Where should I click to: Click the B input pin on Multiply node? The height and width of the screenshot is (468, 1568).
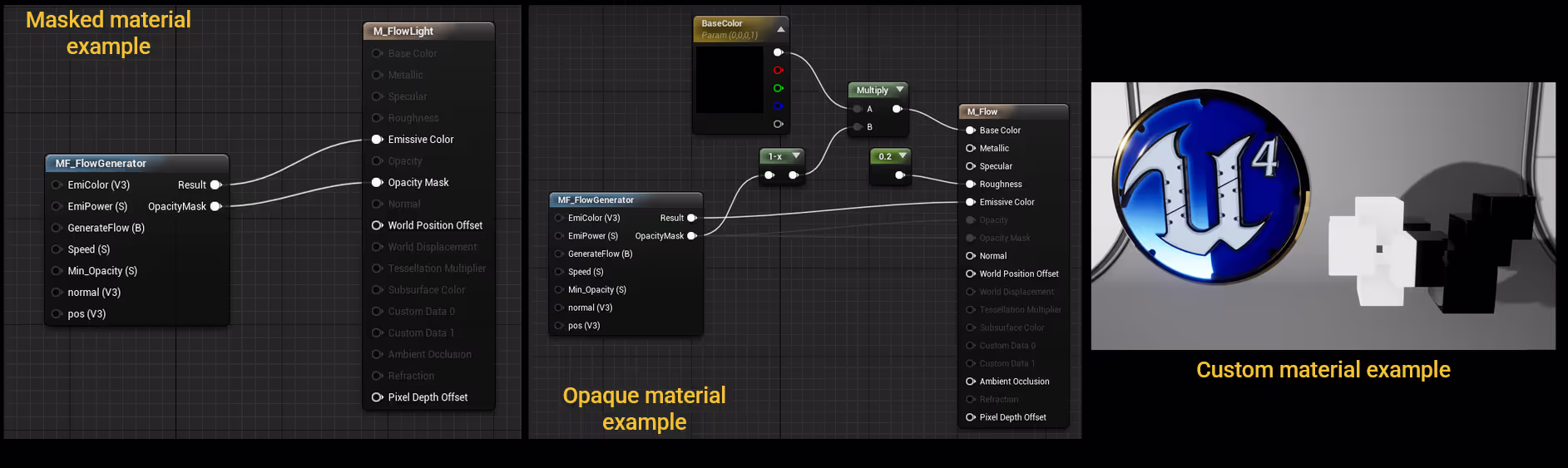tap(858, 127)
